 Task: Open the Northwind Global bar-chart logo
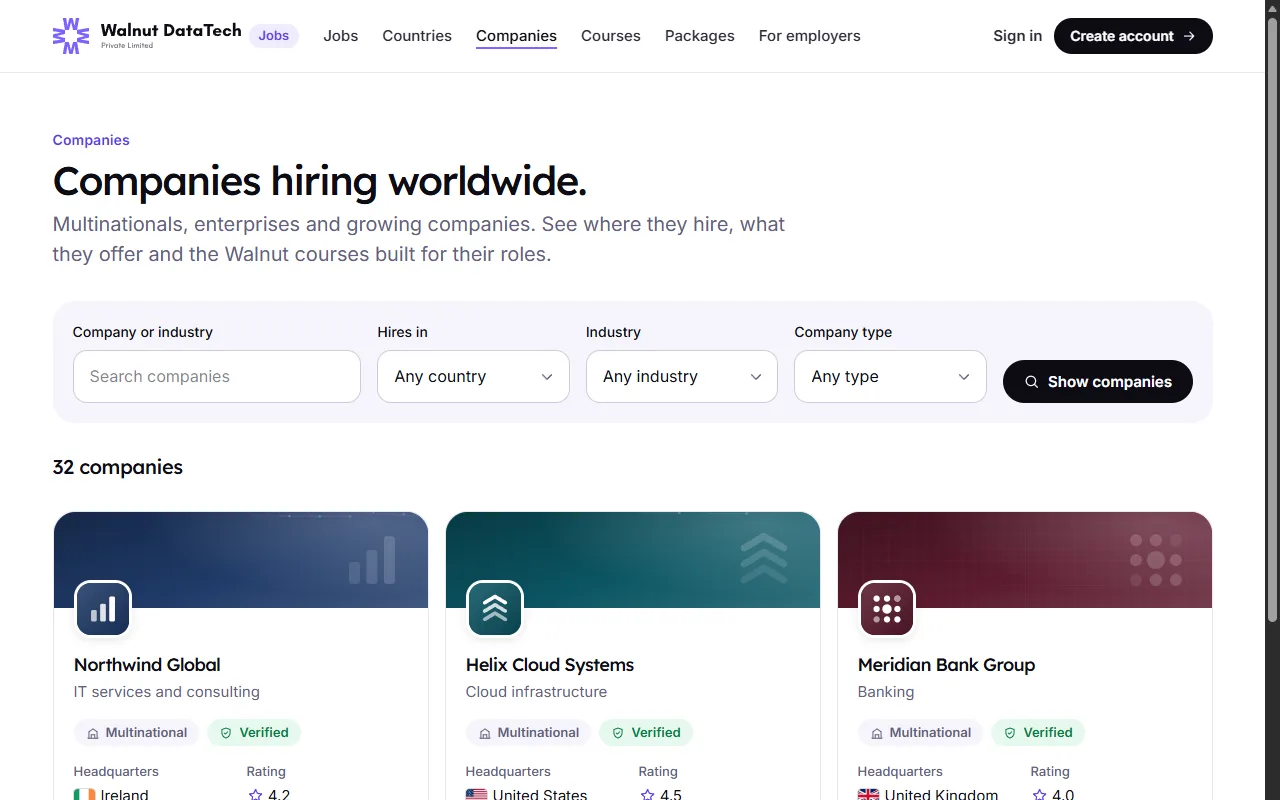tap(103, 609)
